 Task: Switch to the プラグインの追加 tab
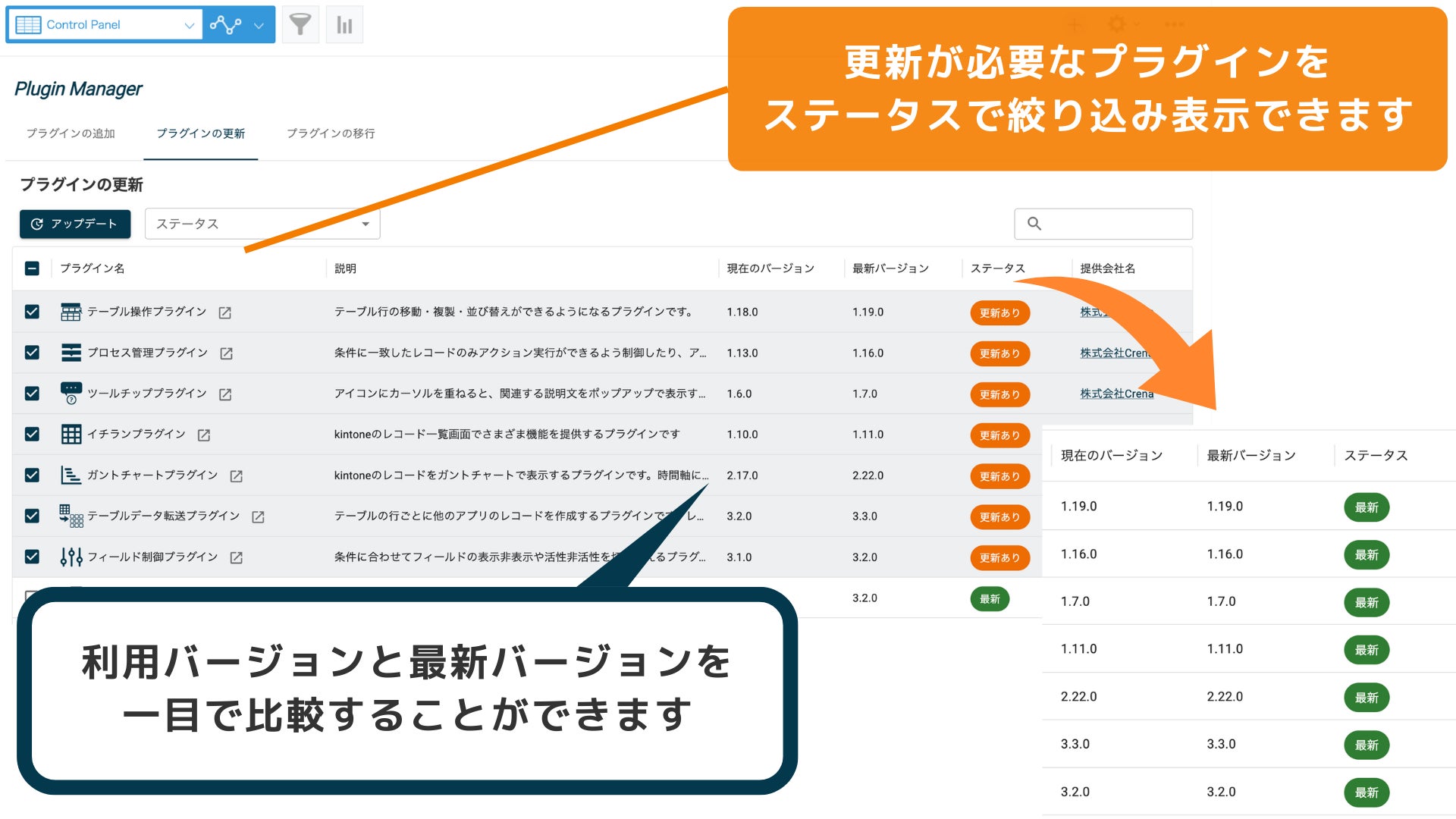pyautogui.click(x=71, y=133)
